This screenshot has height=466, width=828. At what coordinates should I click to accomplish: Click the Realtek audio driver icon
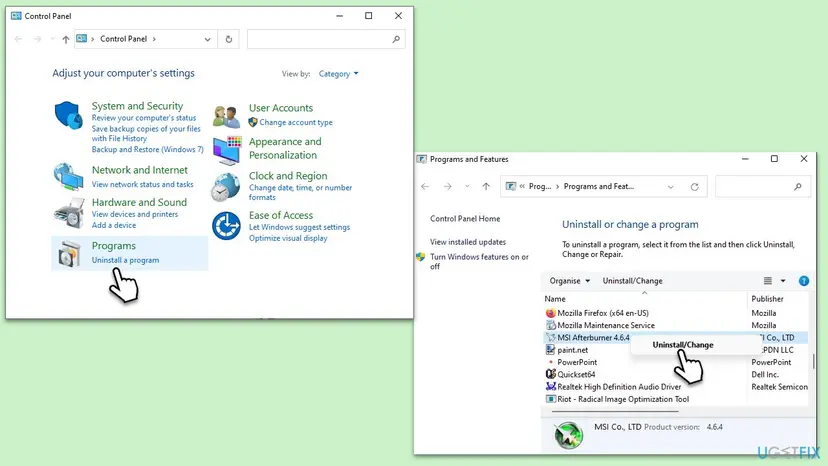(550, 387)
